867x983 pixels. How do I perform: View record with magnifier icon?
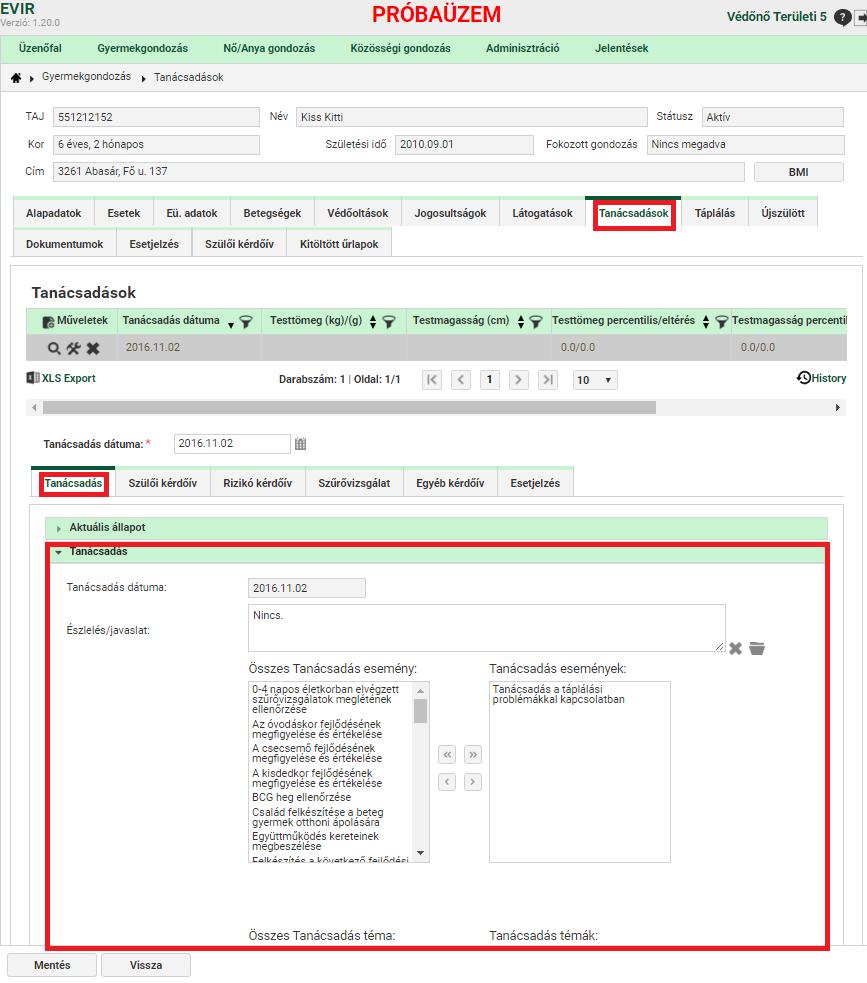click(x=55, y=348)
